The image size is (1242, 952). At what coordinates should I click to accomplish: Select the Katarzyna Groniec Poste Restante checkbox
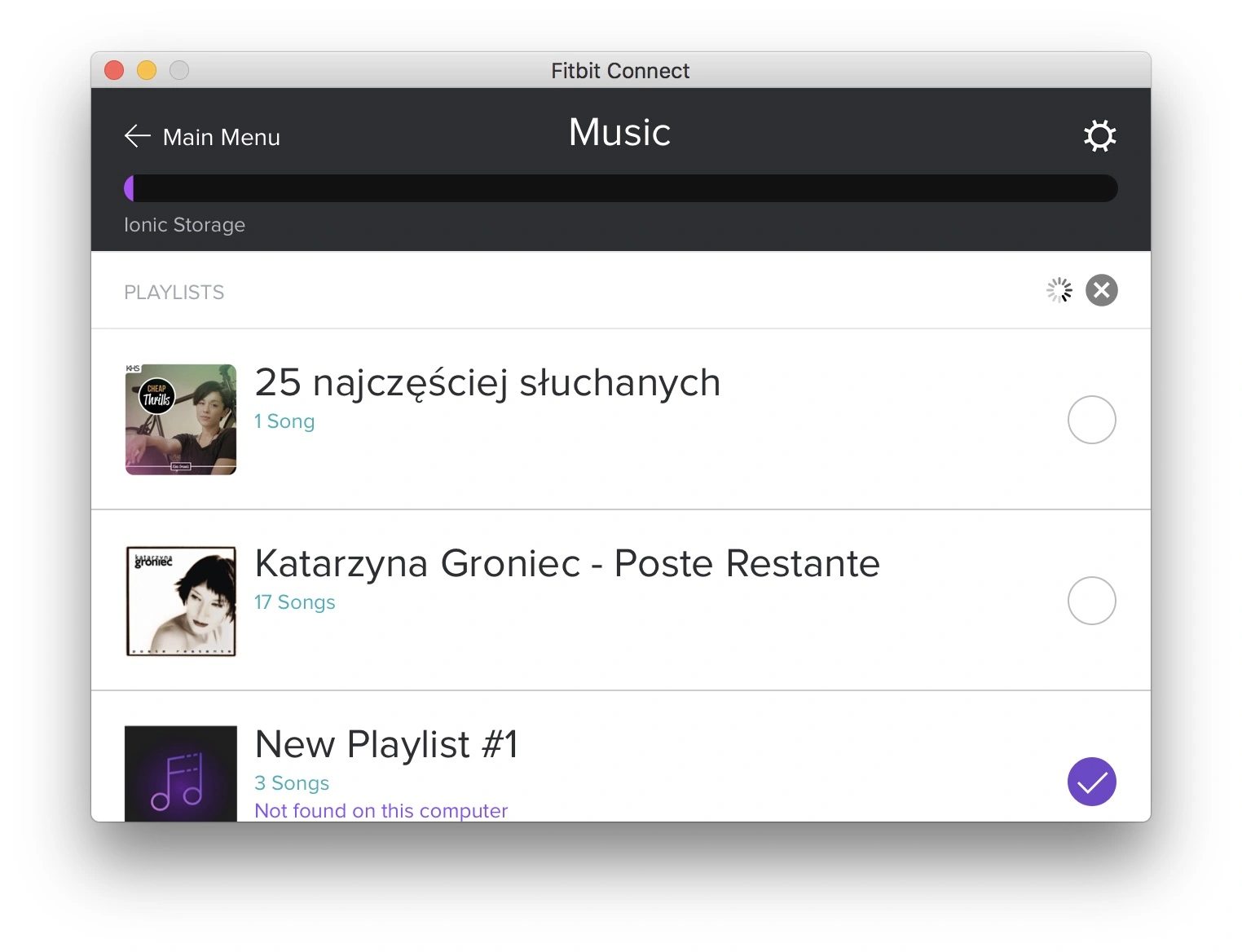[x=1091, y=601]
